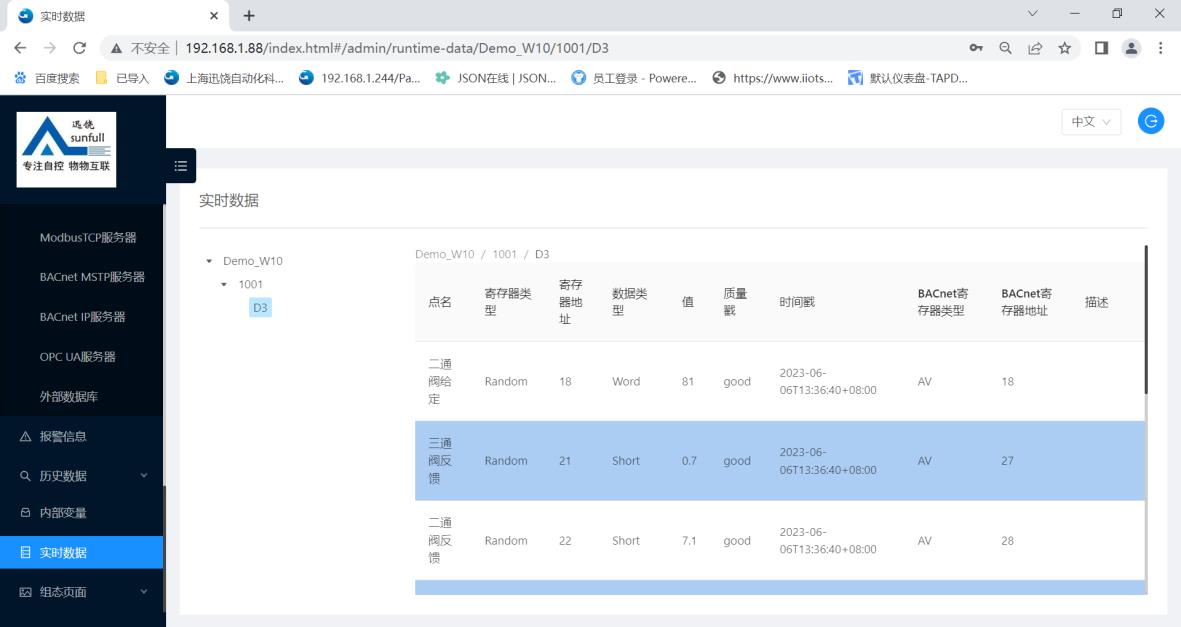The width and height of the screenshot is (1181, 627).
Task: Open BACnet MSTP服务器 in sidebar
Action: coord(92,277)
